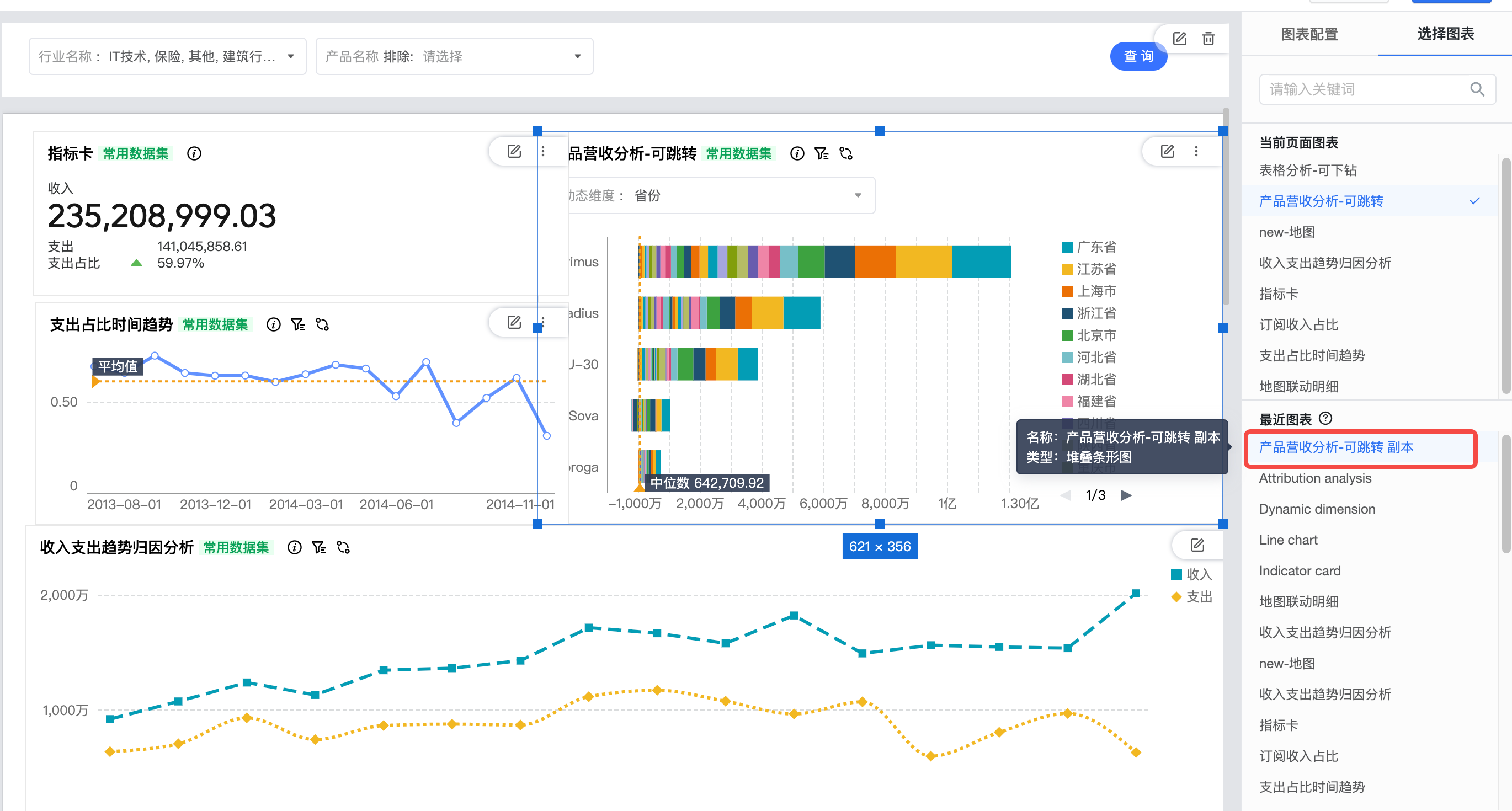Select 产品营收分析-可跳转 in current charts
Viewport: 1512px width, 811px height.
coord(1371,201)
